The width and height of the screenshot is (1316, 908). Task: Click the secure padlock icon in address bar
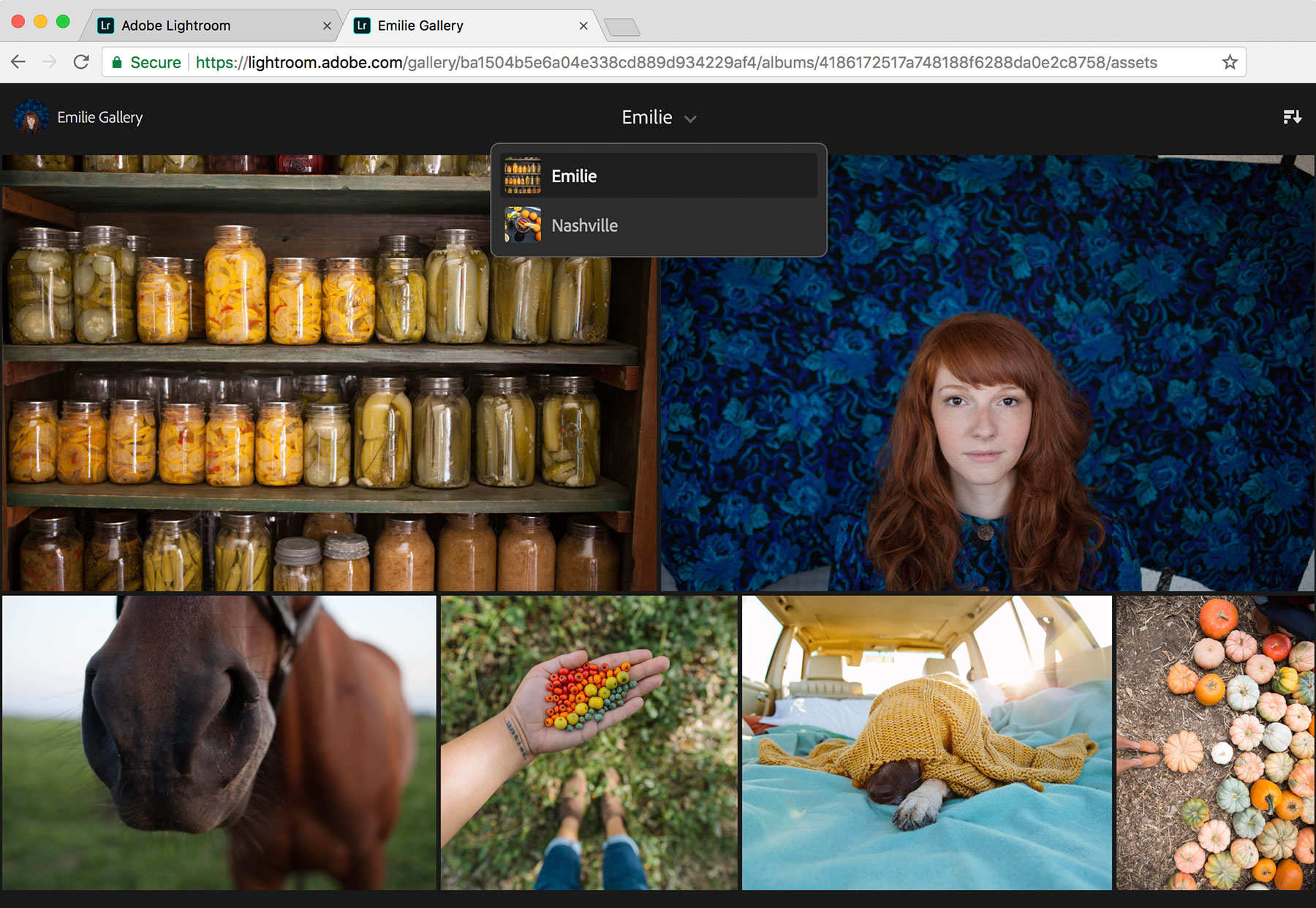[116, 62]
